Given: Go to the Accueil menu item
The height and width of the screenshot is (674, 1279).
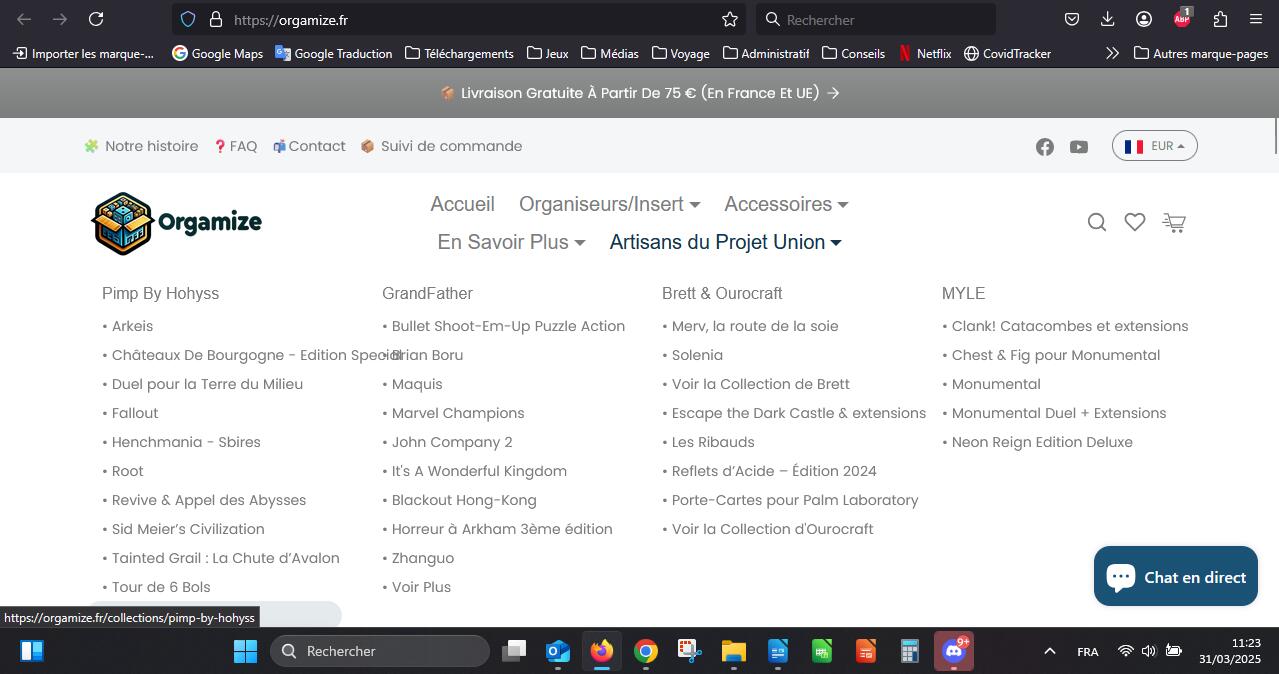Looking at the screenshot, I should pyautogui.click(x=462, y=204).
